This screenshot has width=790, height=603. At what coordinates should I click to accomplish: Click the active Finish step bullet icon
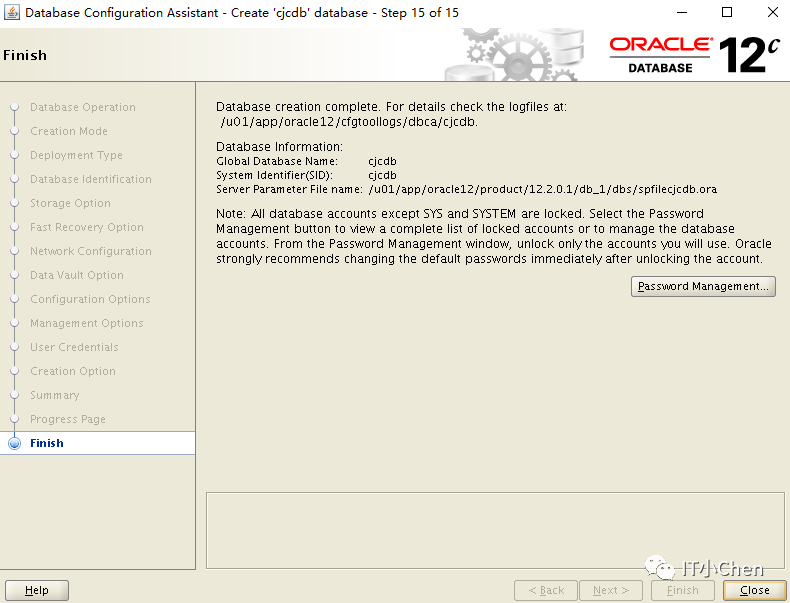coord(15,443)
